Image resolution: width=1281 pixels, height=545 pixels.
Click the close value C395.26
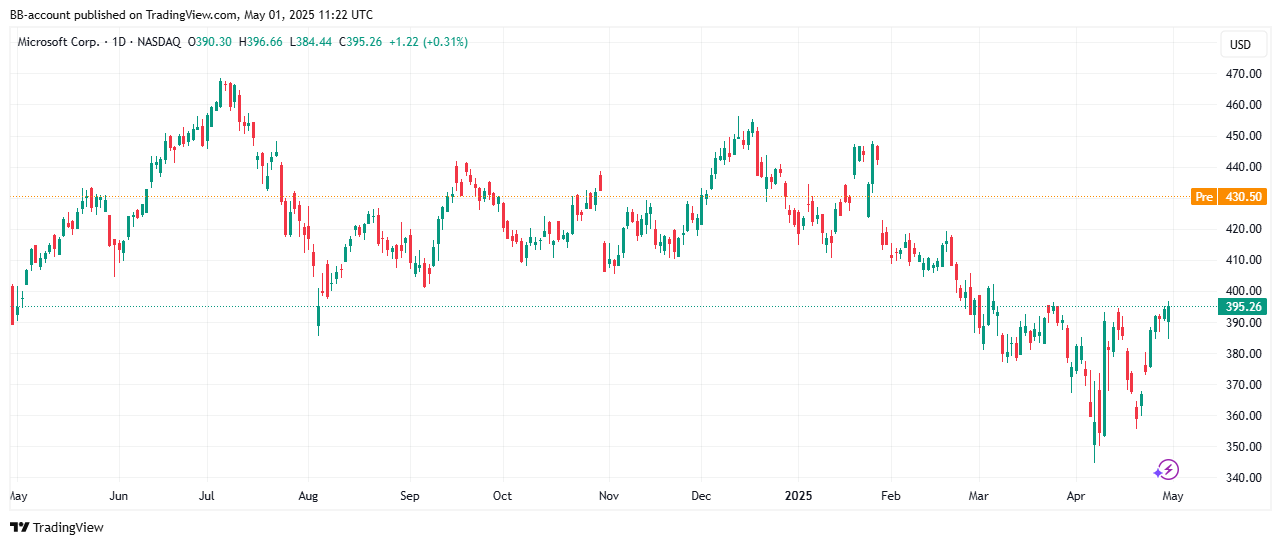pyautogui.click(x=363, y=42)
